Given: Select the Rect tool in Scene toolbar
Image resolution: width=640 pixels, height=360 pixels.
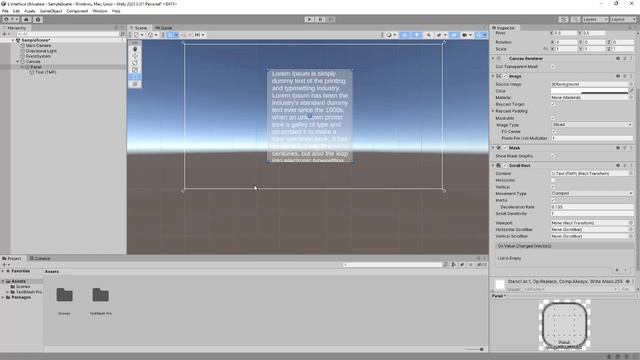Looking at the screenshot, I should point(135,77).
